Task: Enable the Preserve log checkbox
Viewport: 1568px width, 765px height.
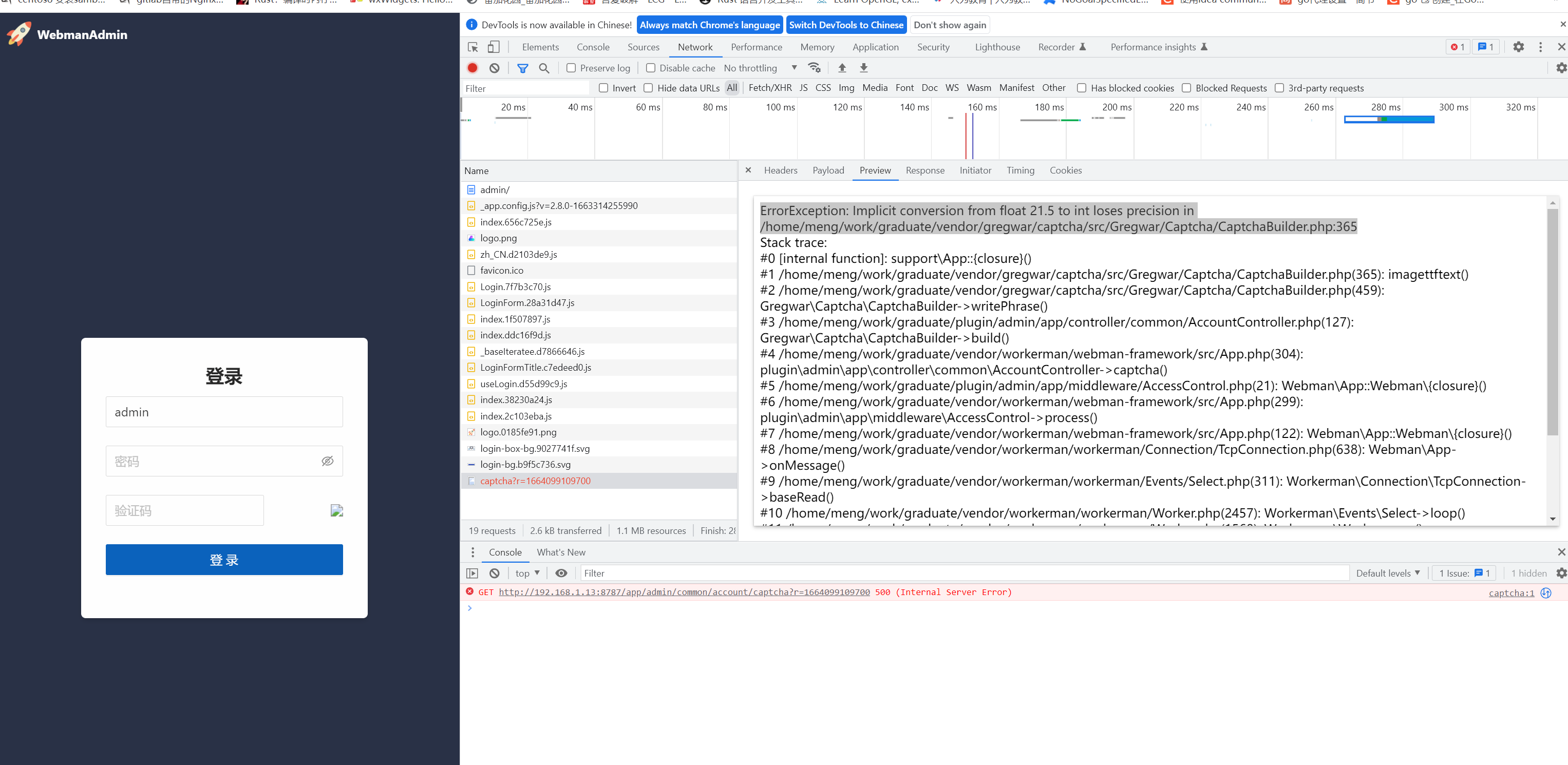Action: [x=571, y=68]
